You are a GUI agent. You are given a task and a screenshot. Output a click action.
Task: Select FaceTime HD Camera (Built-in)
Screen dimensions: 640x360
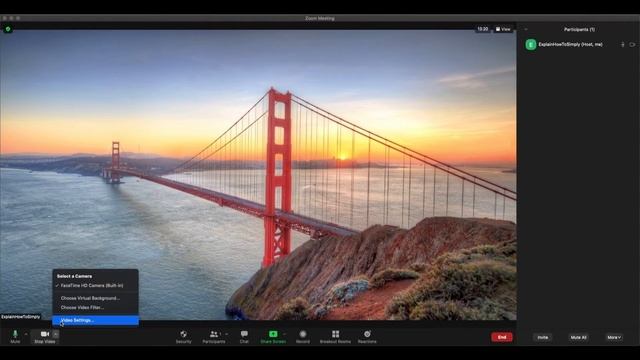[x=96, y=286]
